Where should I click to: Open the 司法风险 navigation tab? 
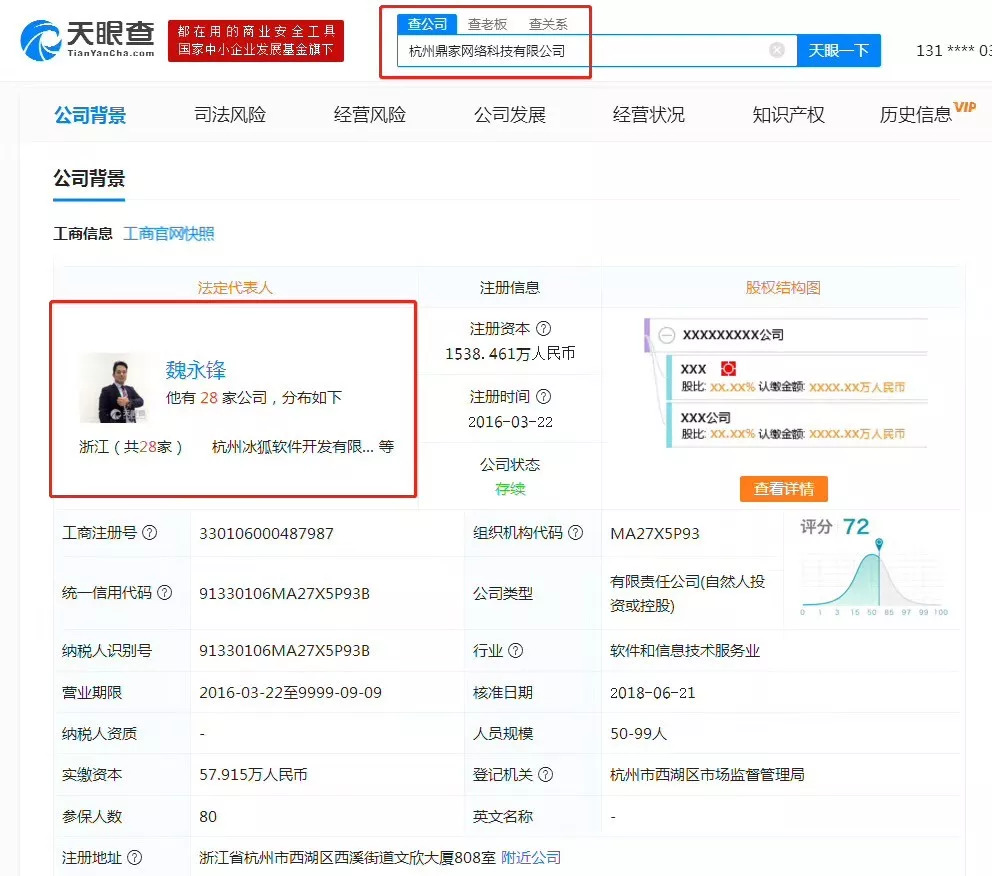pos(230,114)
